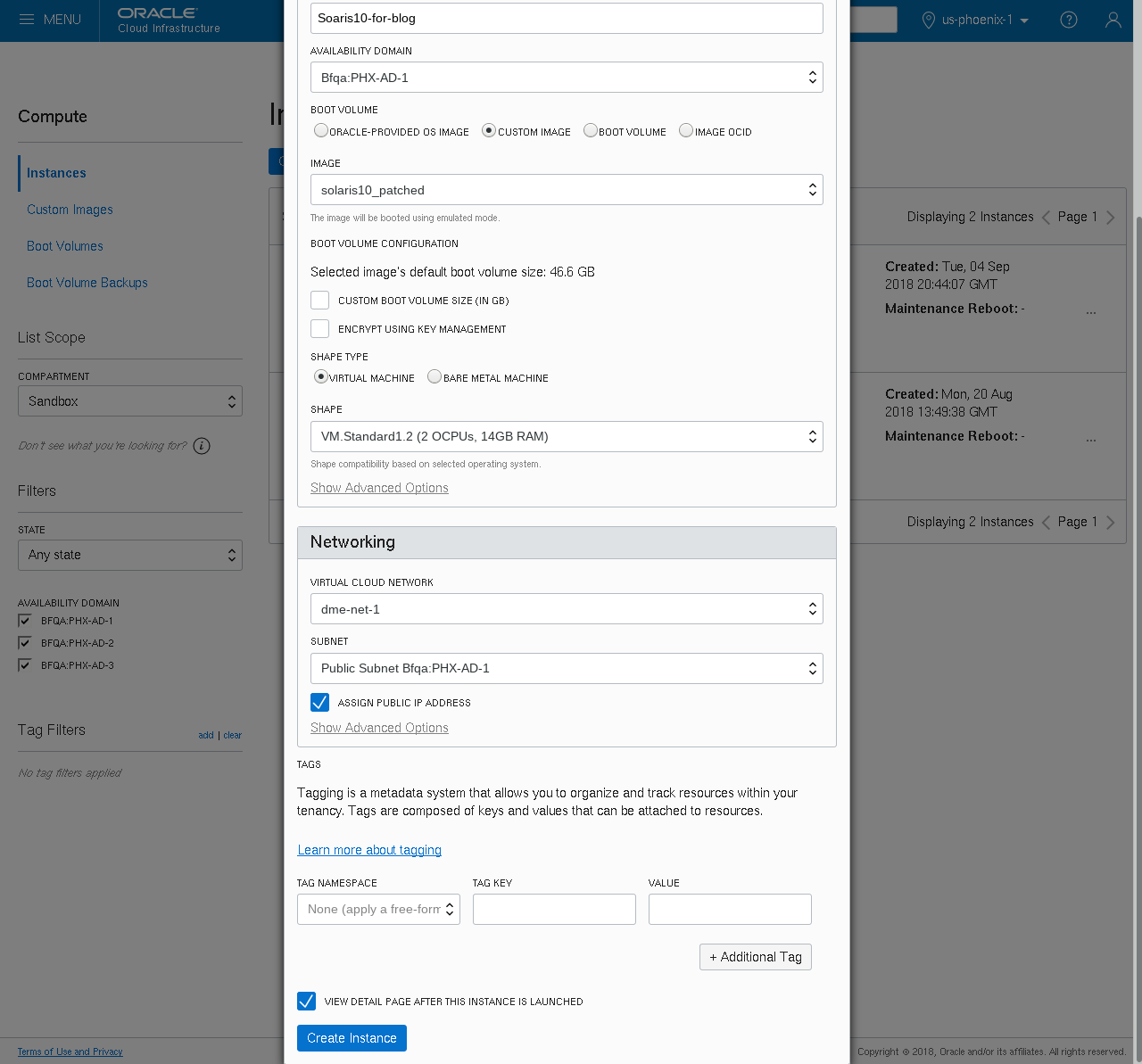Toggle BFQA:PHX-AD-1 availability domain filter
This screenshot has width=1142, height=1064.
(x=25, y=621)
